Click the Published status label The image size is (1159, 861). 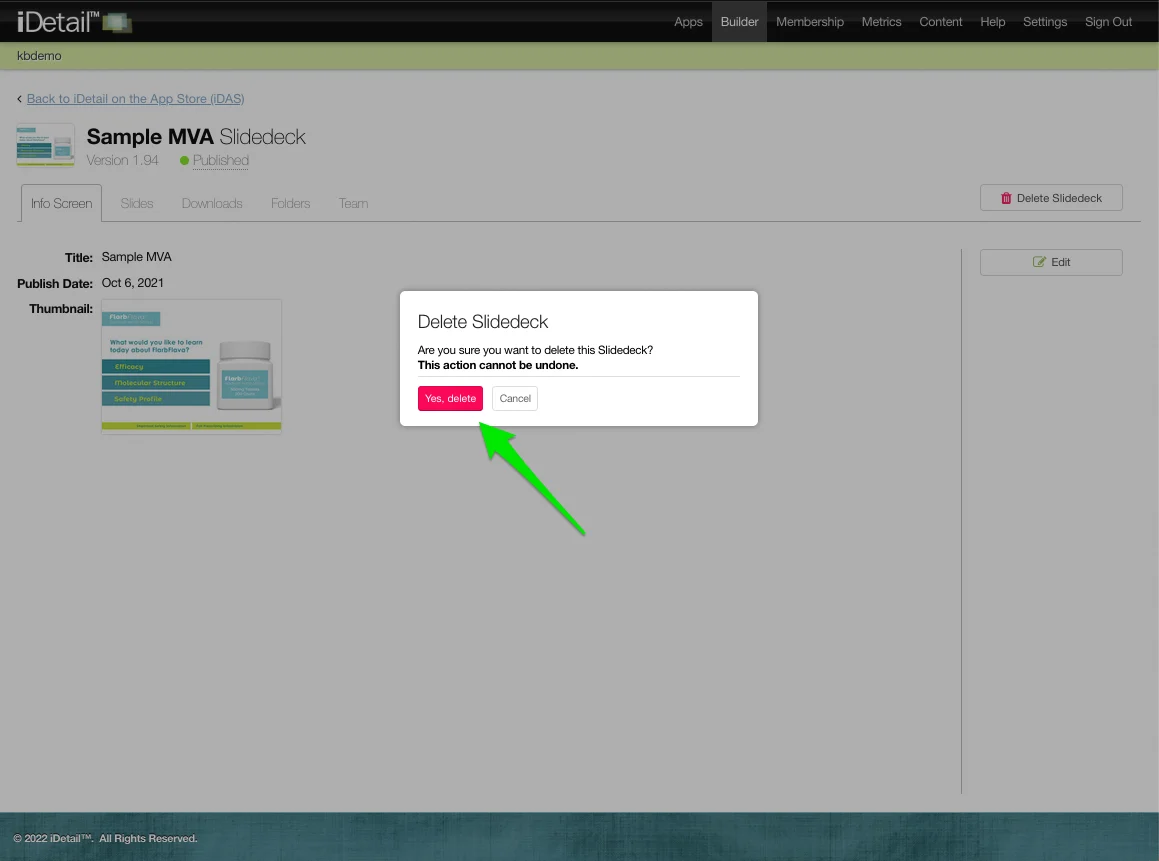coord(220,160)
